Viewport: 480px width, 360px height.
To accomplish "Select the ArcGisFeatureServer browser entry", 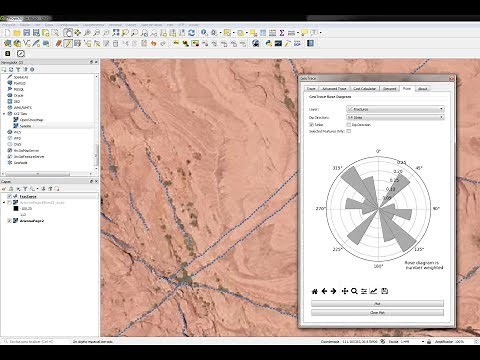I will click(x=29, y=156).
